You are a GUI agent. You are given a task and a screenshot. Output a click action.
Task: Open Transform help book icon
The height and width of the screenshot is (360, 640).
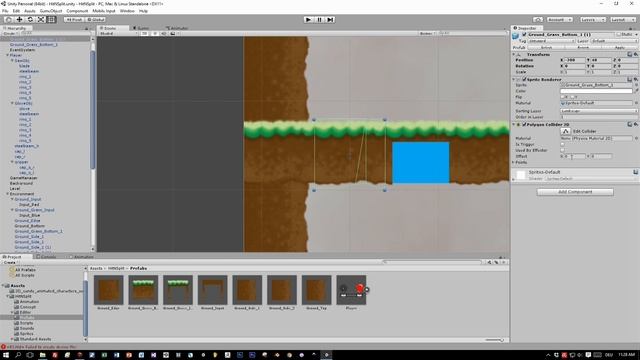click(630, 54)
